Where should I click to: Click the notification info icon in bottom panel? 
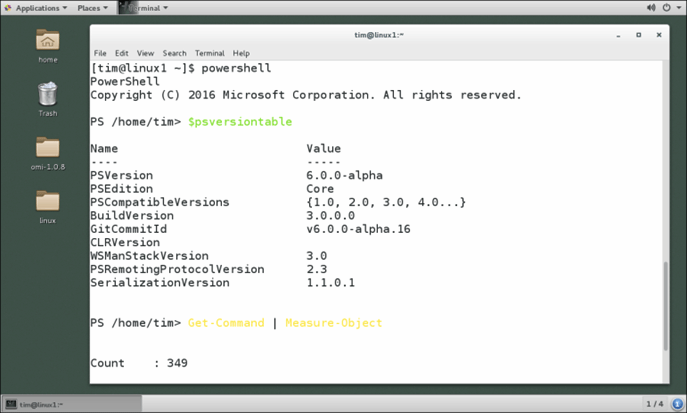coord(677,404)
